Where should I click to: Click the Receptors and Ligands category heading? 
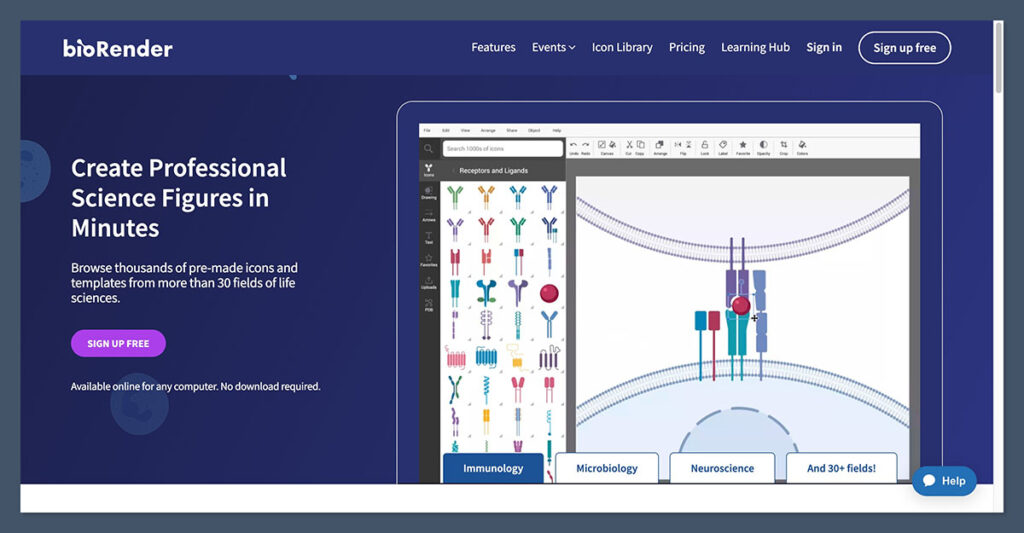pyautogui.click(x=493, y=170)
